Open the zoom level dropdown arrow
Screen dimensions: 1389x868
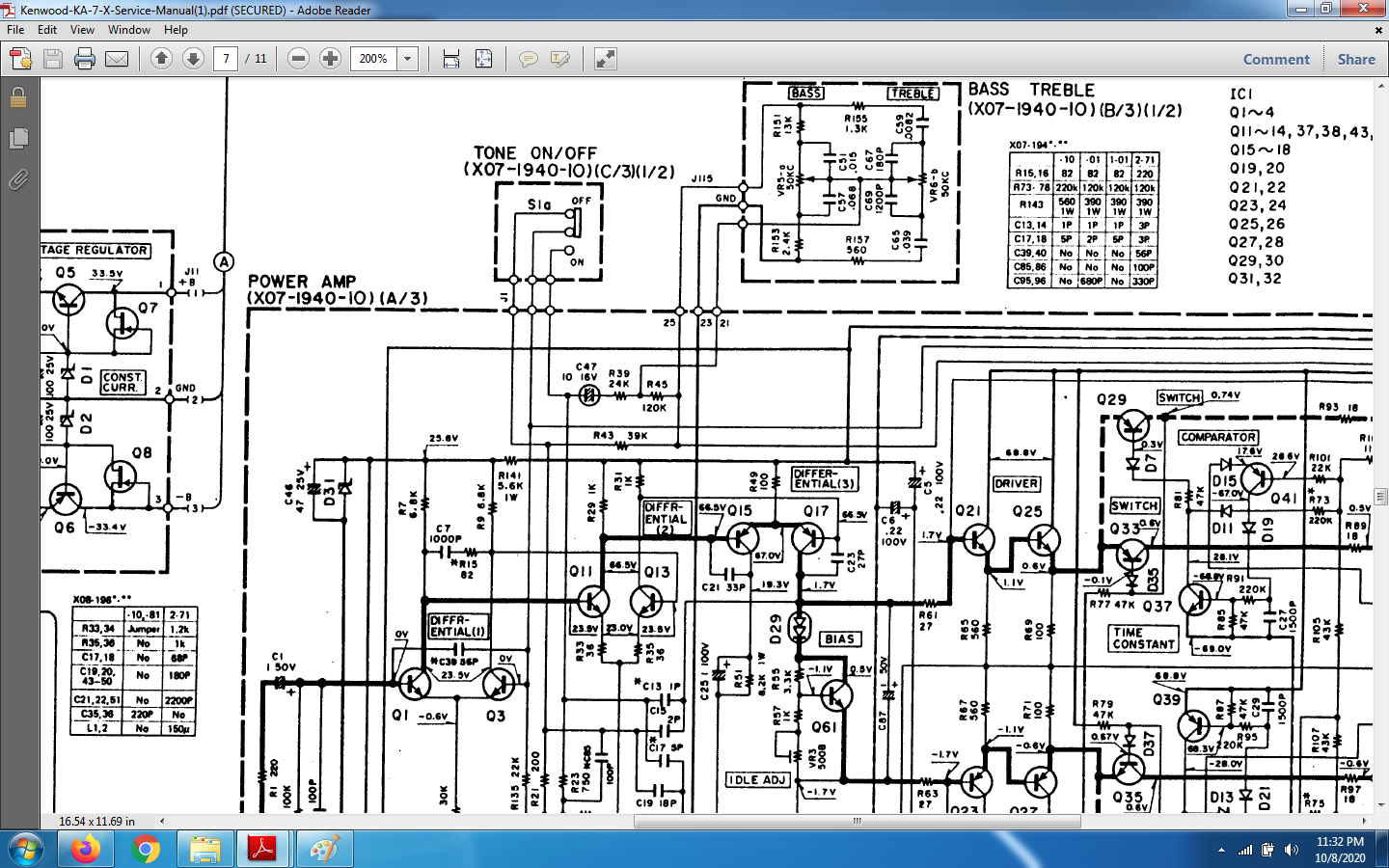tap(408, 59)
